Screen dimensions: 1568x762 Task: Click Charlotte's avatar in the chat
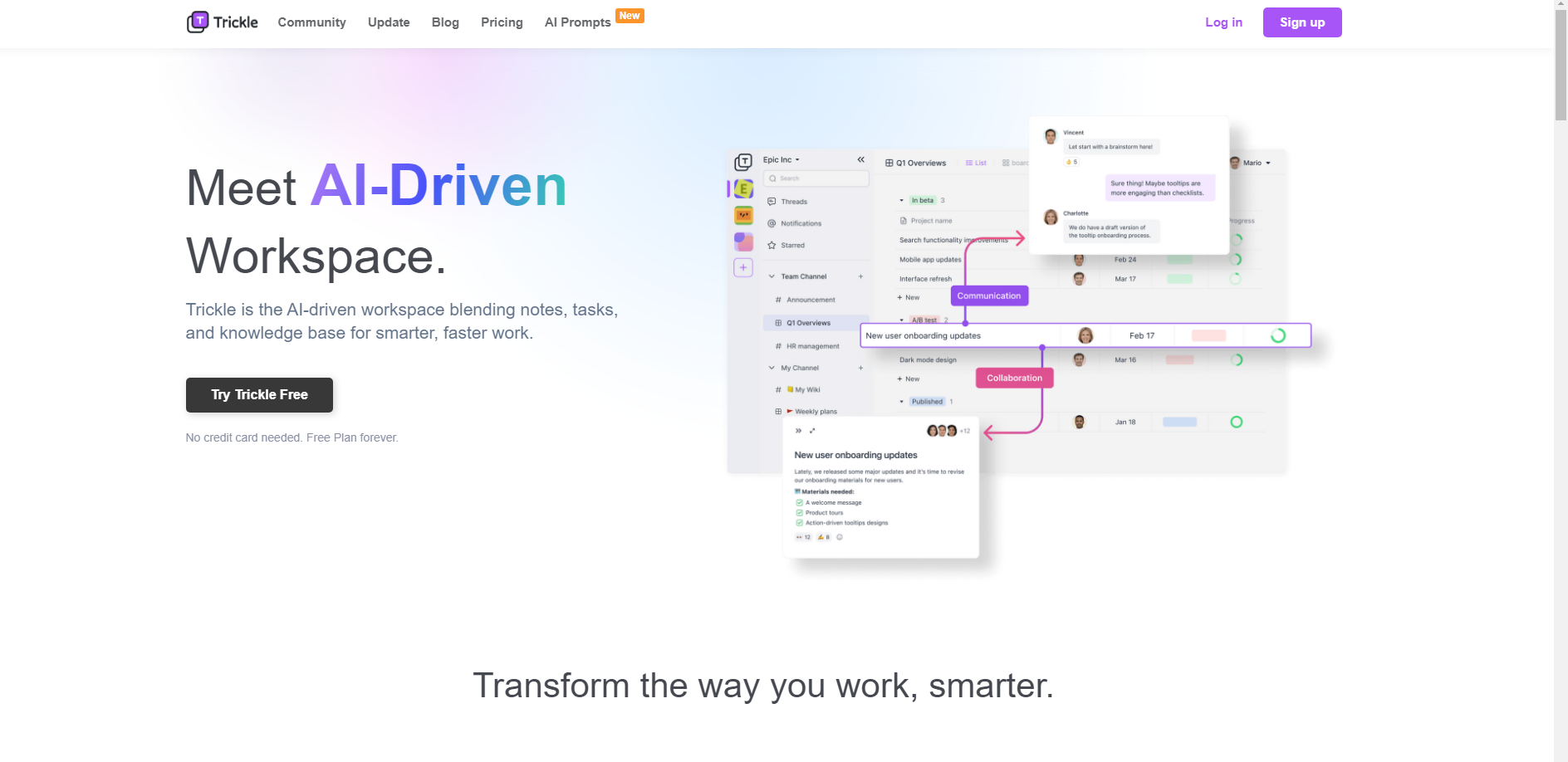pyautogui.click(x=1051, y=217)
